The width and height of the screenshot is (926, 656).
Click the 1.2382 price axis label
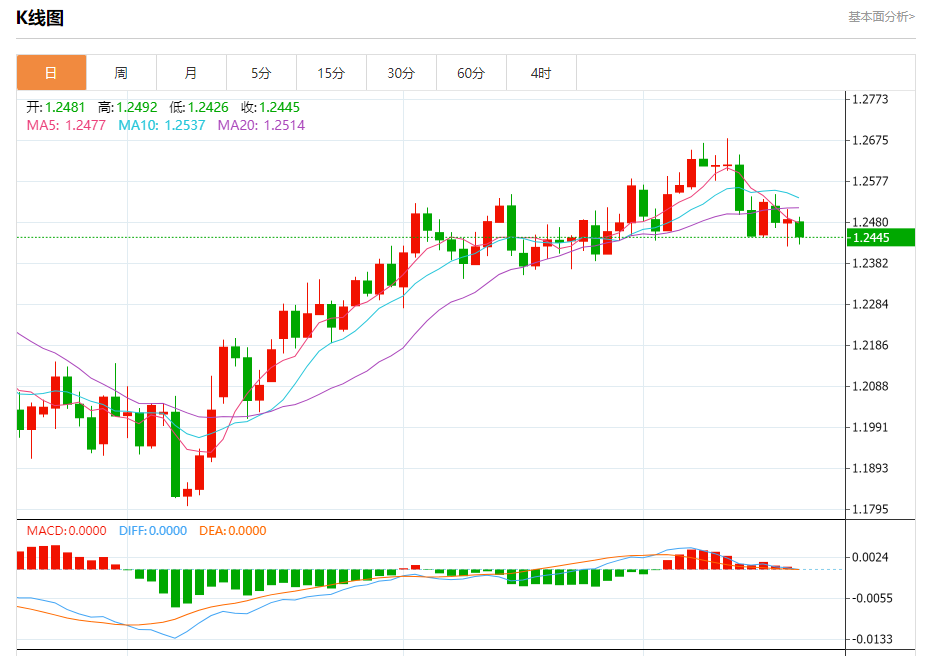point(870,263)
